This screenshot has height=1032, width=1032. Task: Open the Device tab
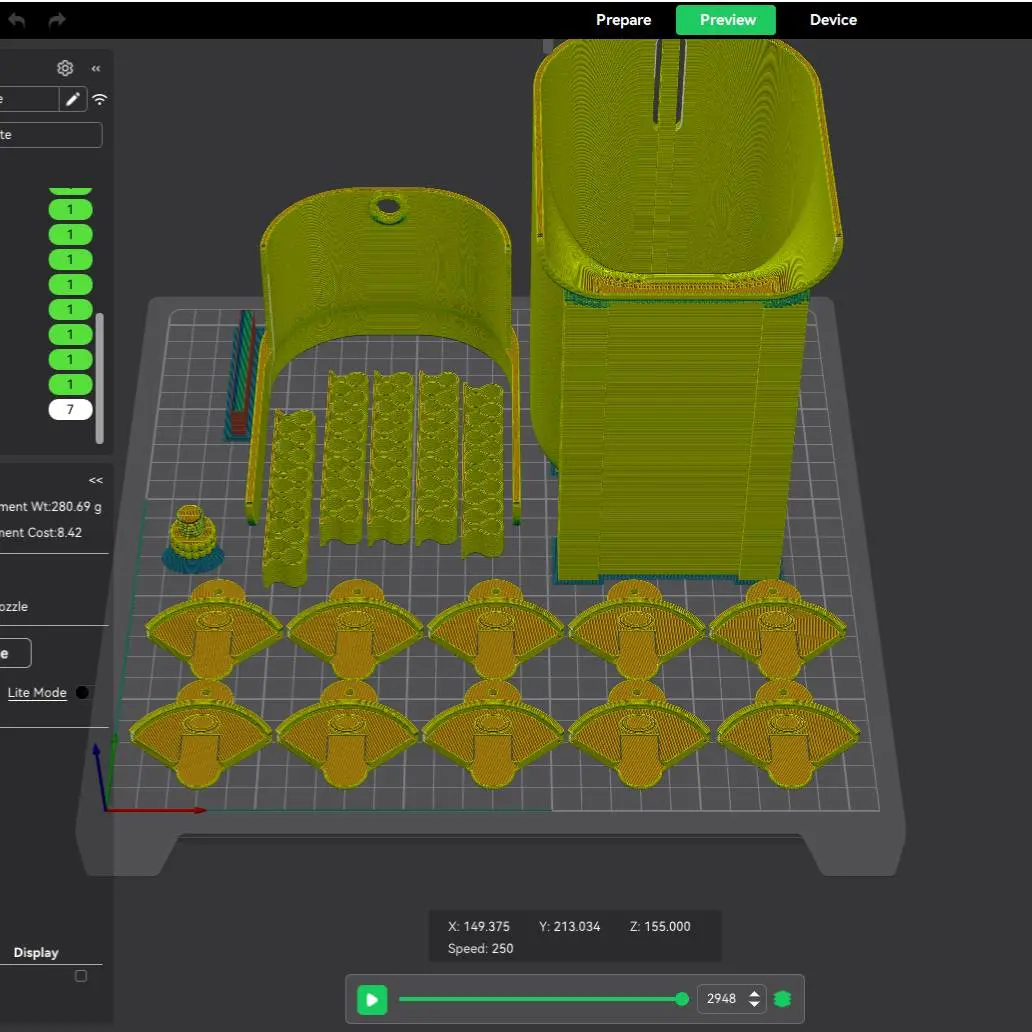coord(833,20)
